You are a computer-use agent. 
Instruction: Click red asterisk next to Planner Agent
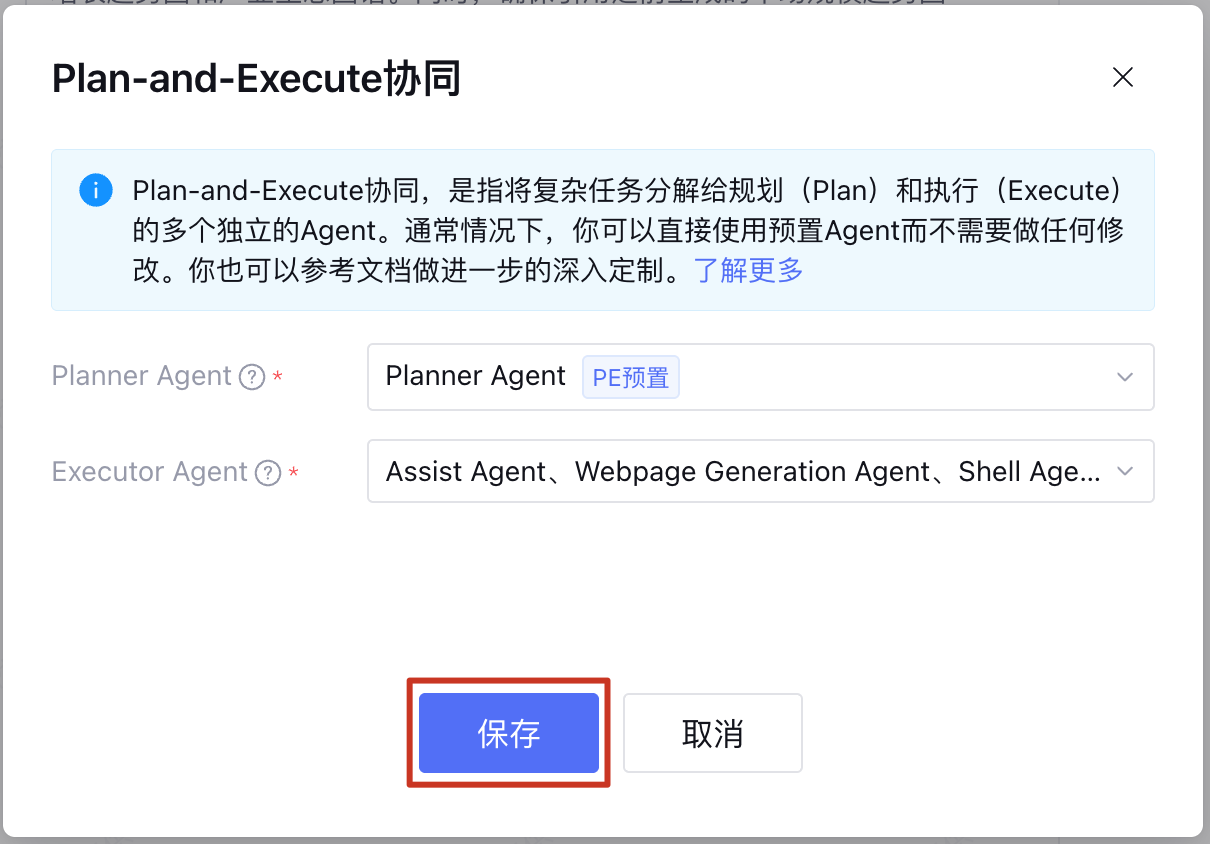[x=278, y=378]
